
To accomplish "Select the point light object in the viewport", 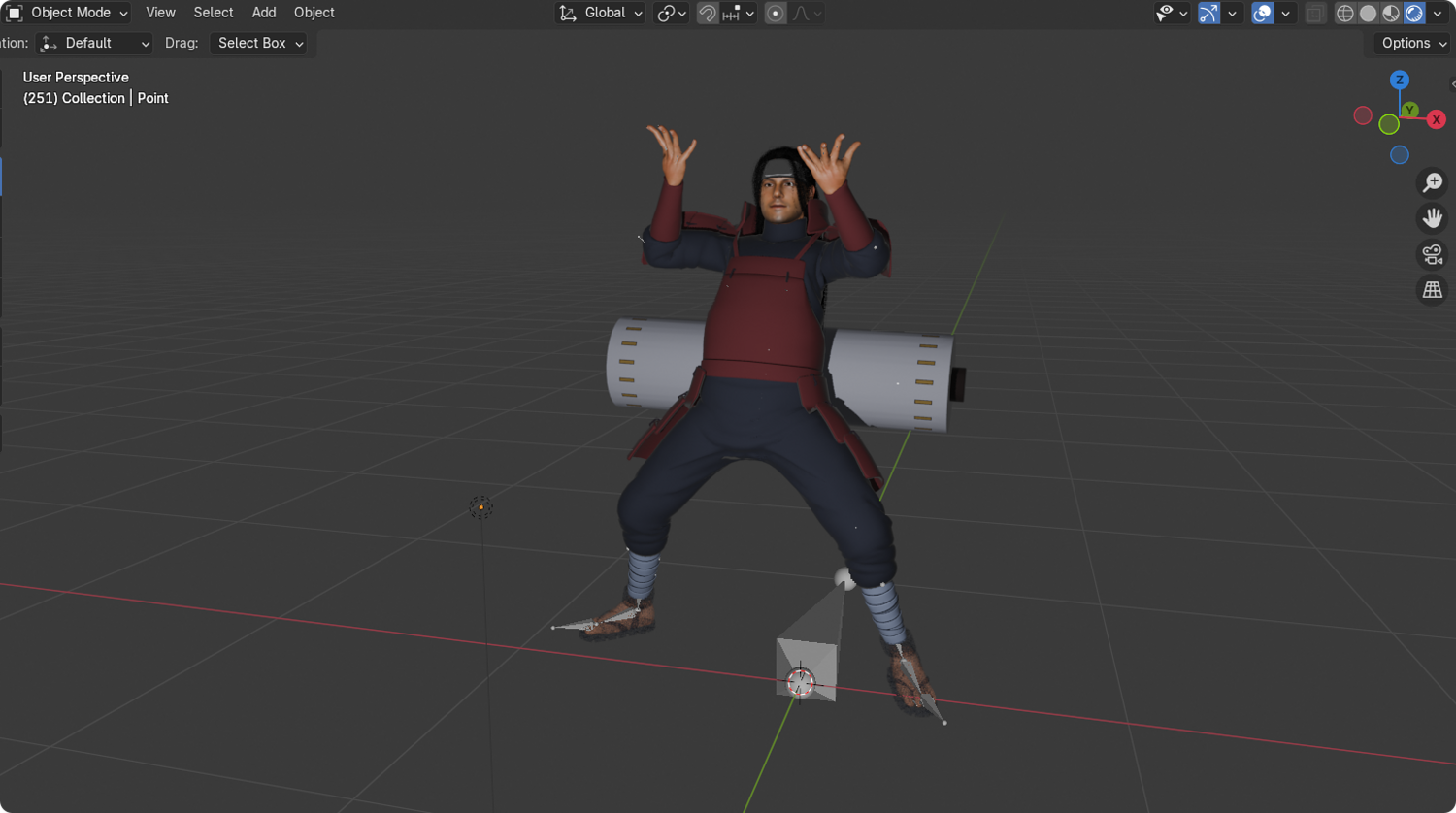I will (x=480, y=507).
